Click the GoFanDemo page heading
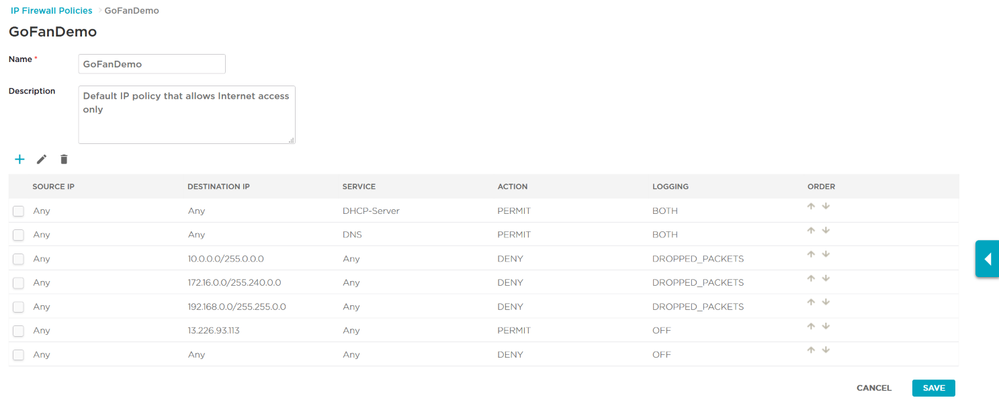 [x=53, y=32]
